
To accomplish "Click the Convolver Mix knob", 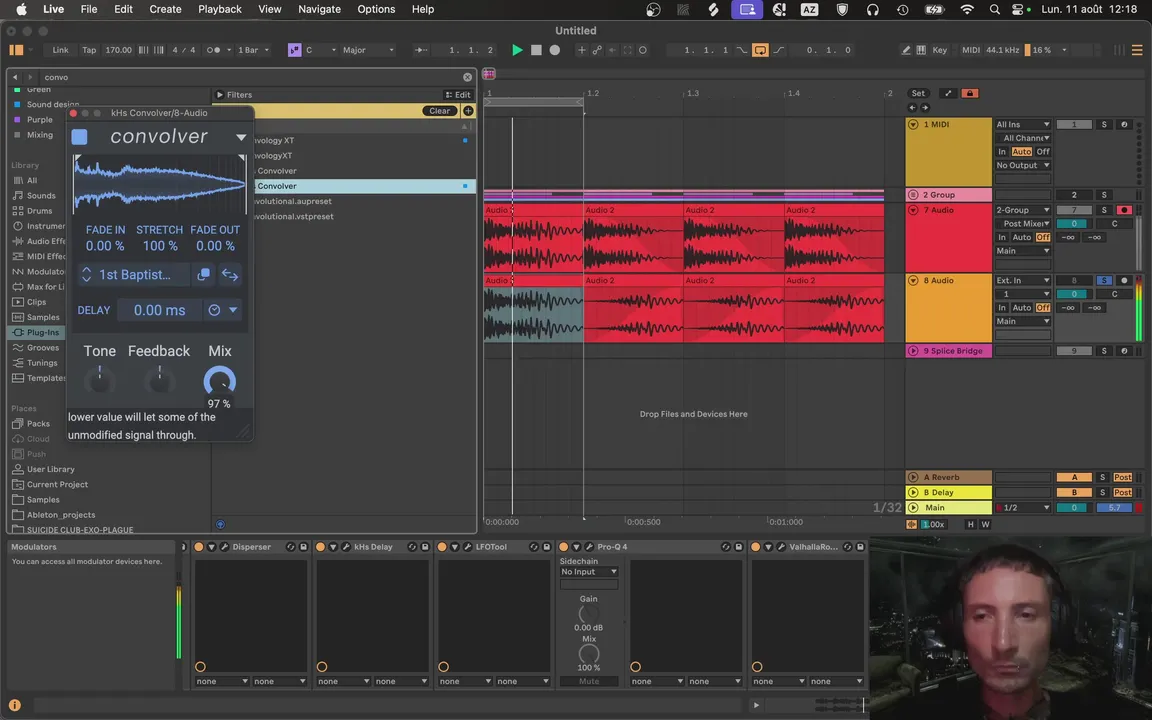I will tap(219, 381).
